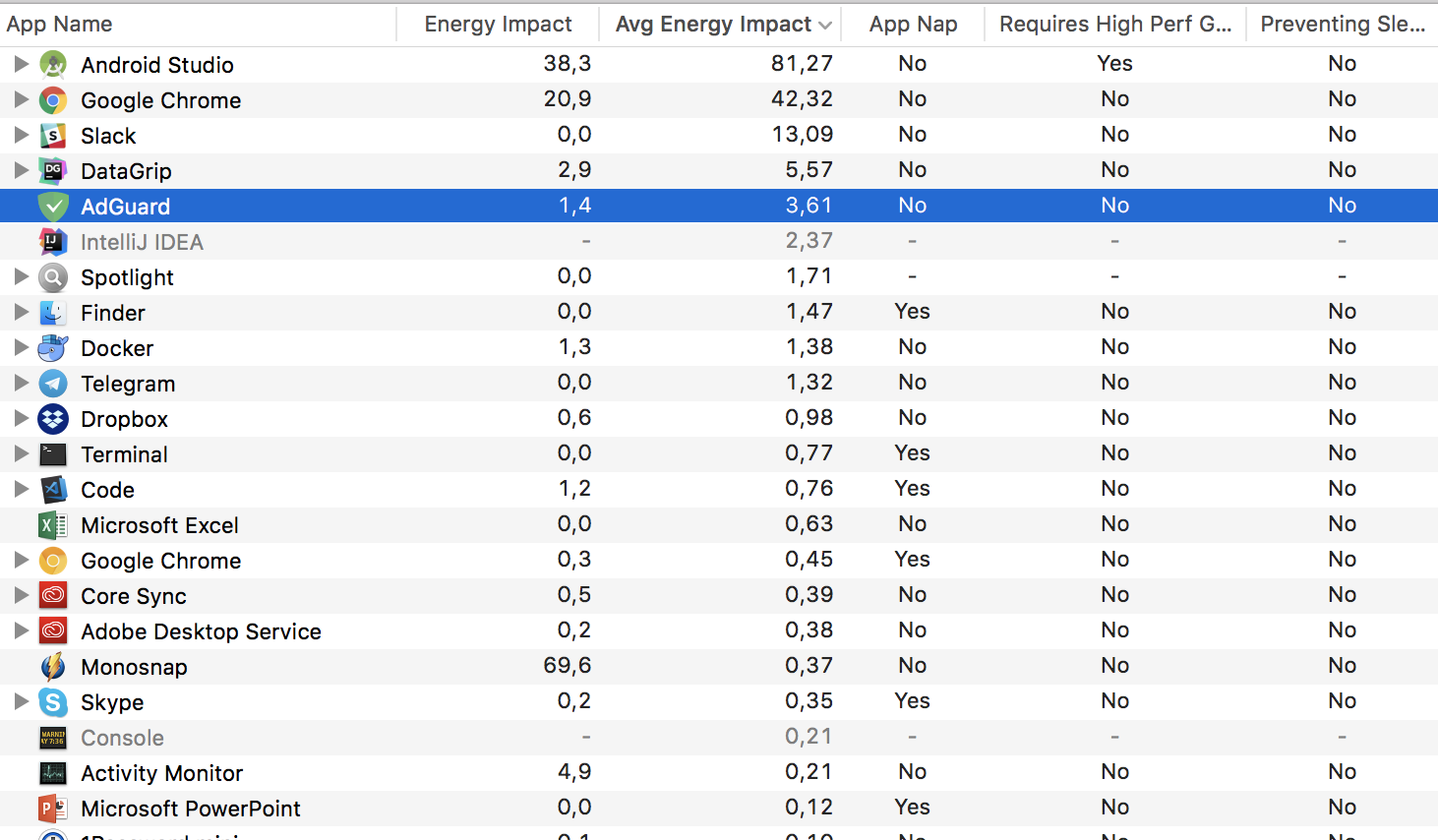Expand the Dropbox process group
Viewport: 1438px width, 840px height.
click(21, 418)
